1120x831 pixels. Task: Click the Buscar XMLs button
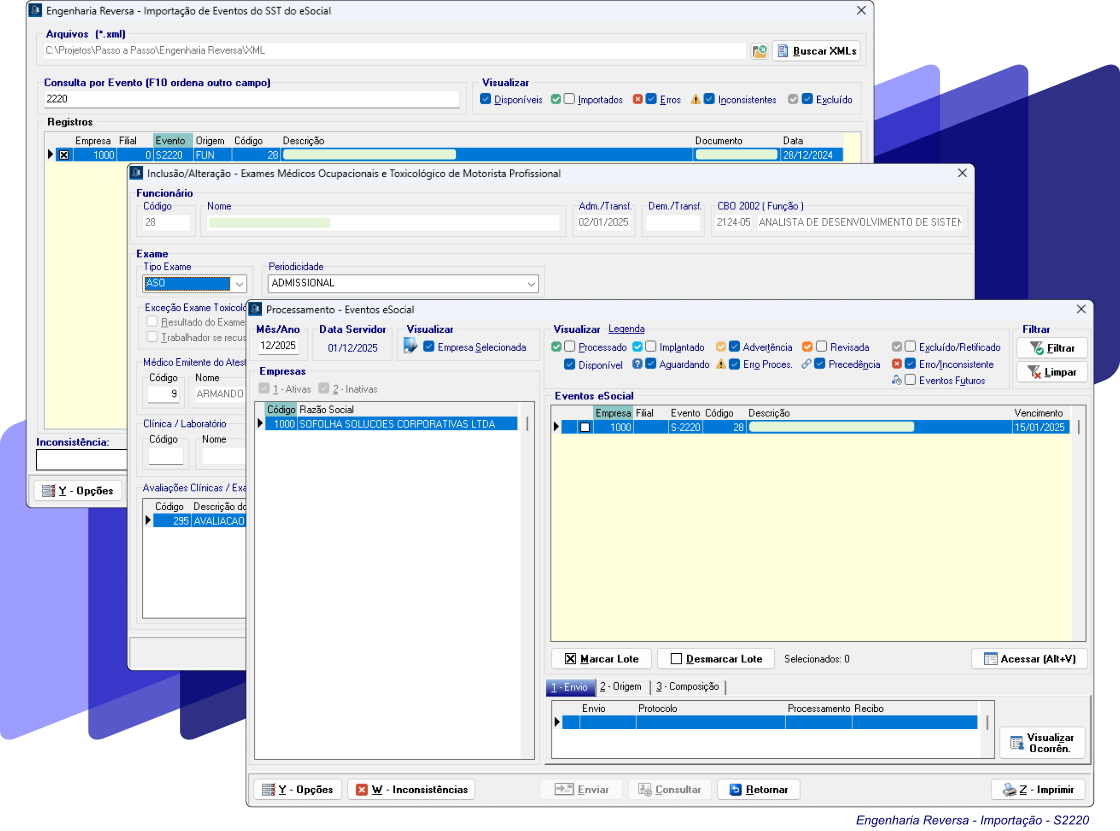click(x=816, y=51)
